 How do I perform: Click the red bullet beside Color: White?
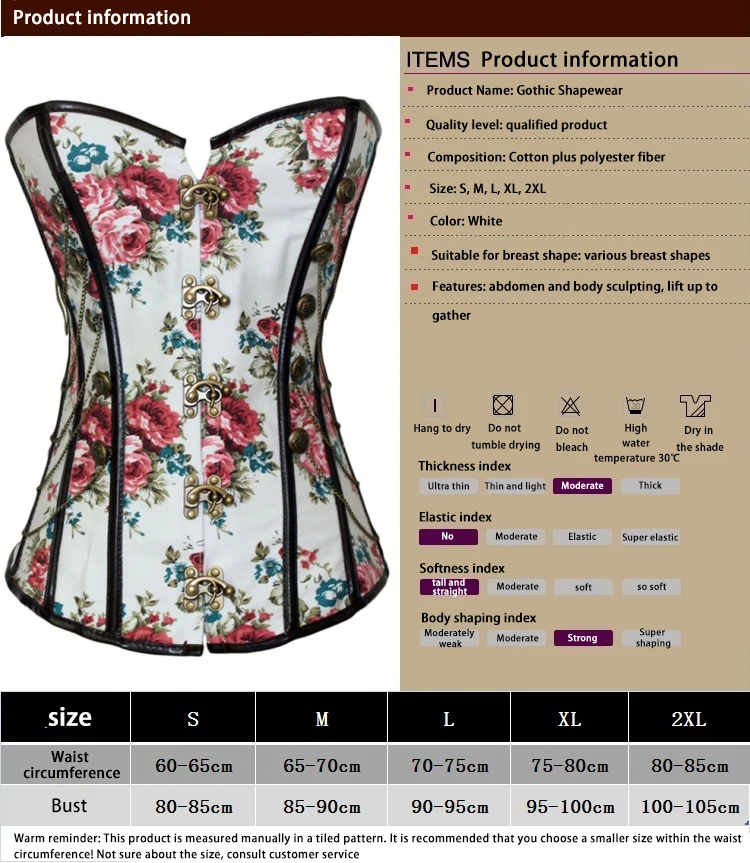tap(410, 218)
